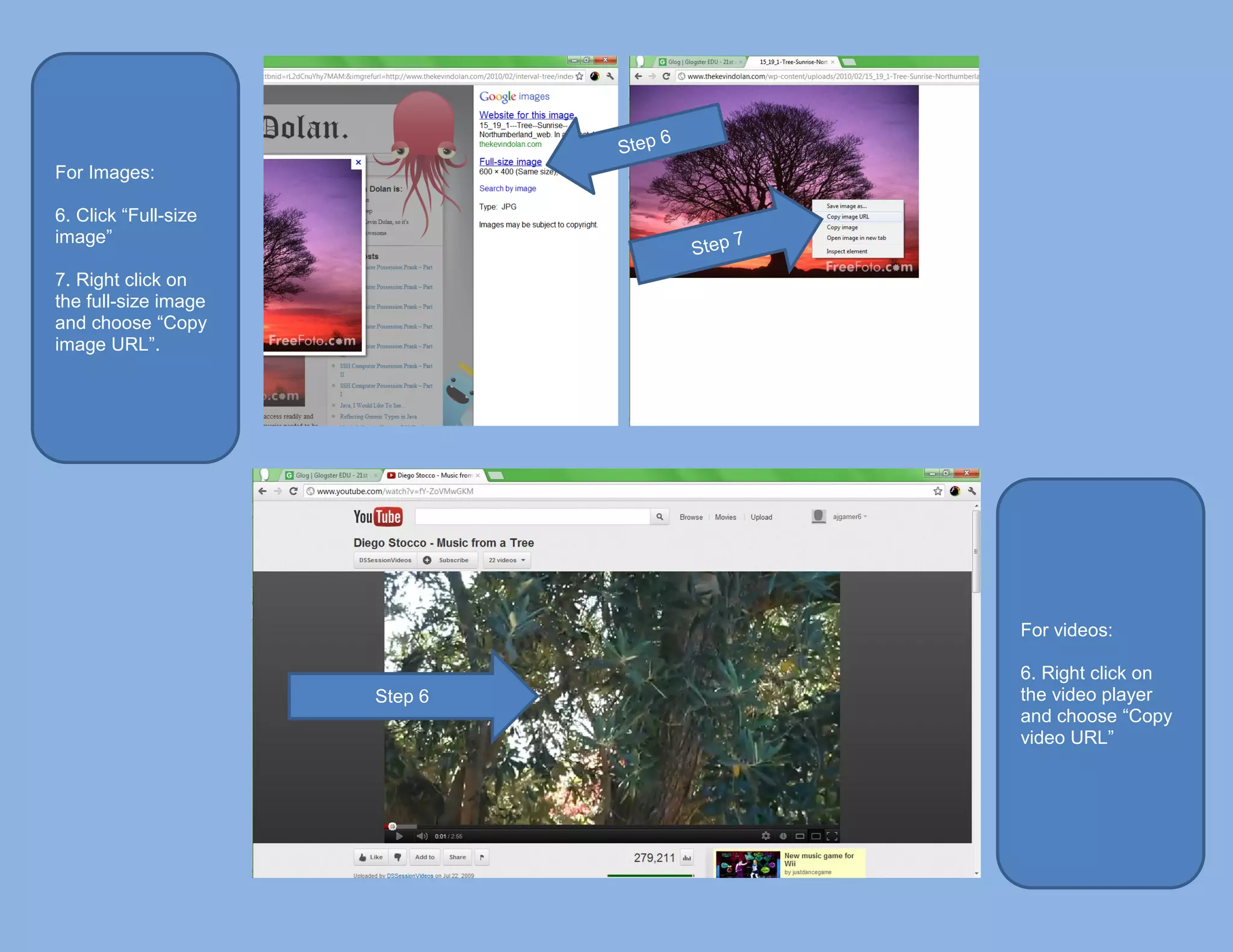This screenshot has height=952, width=1233.
Task: Click the YouTube search input field
Action: click(532, 516)
